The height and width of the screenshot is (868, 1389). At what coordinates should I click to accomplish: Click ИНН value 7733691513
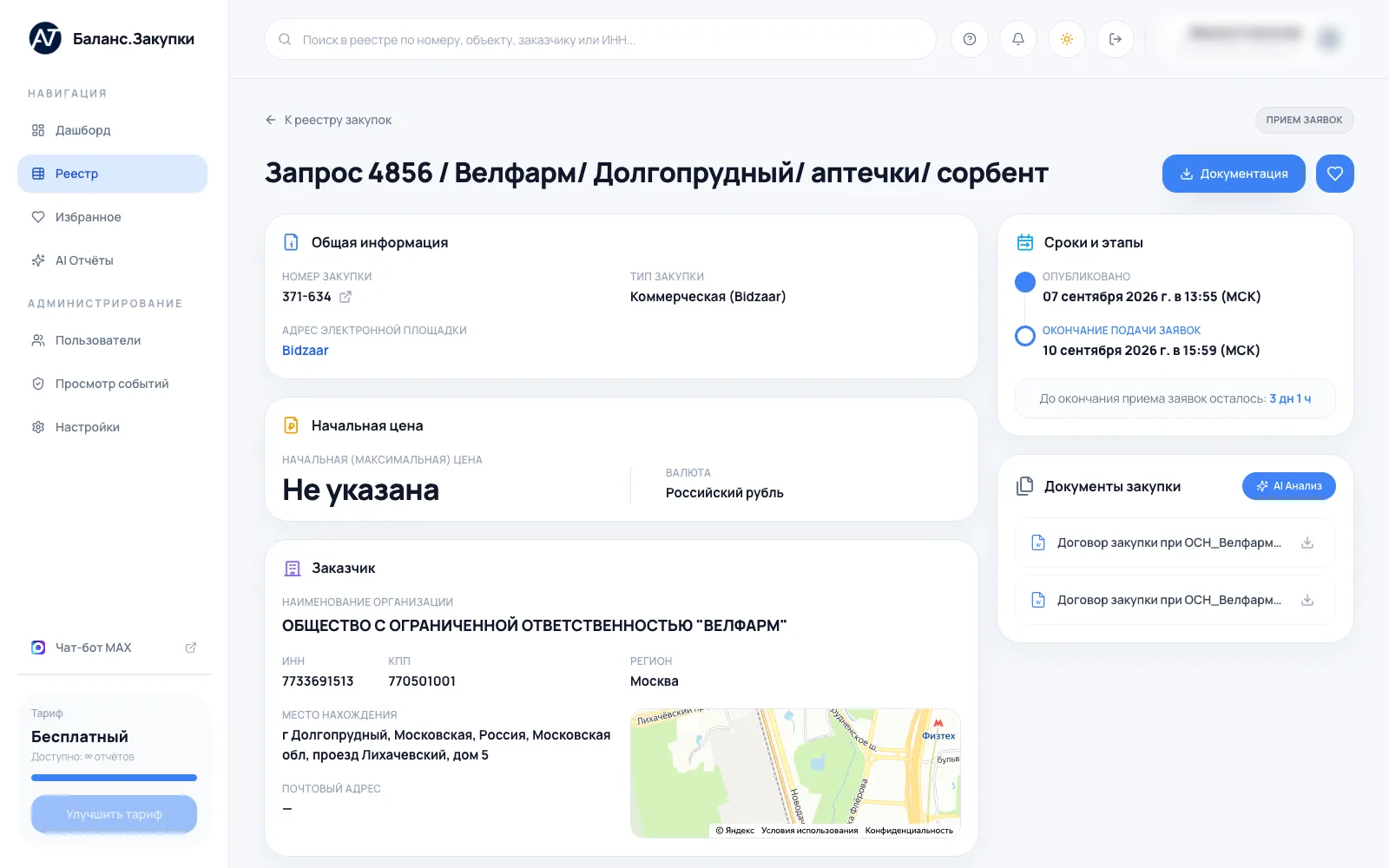318,681
